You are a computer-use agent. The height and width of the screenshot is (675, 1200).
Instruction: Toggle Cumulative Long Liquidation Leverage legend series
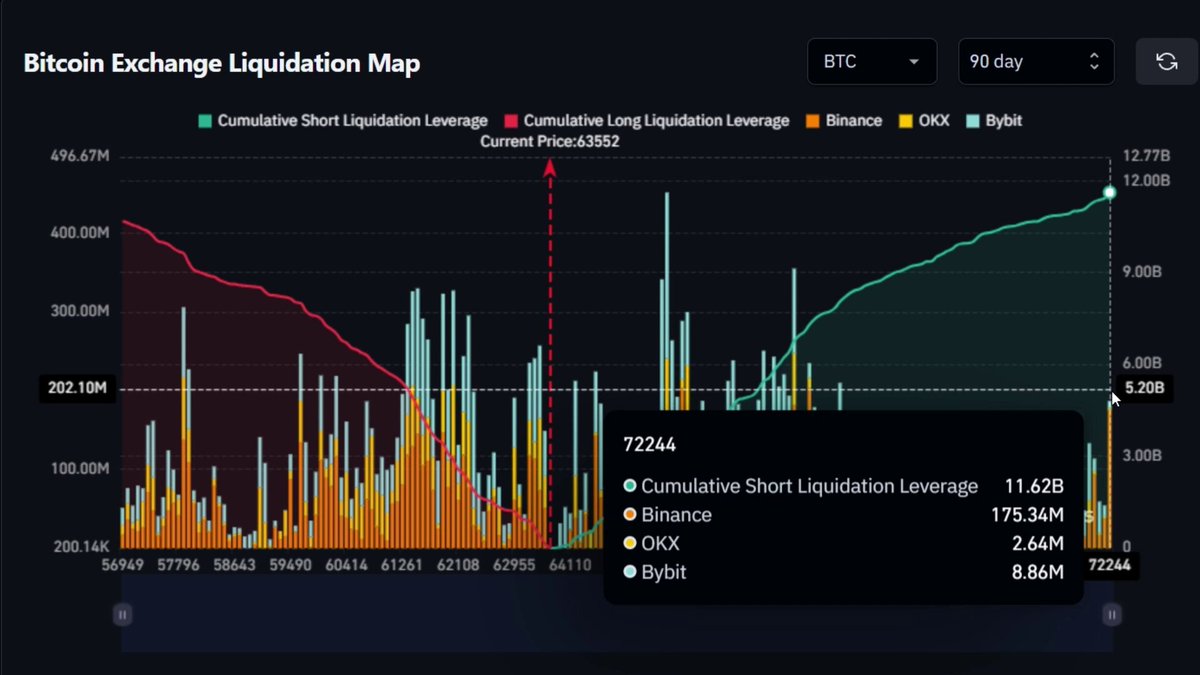[x=646, y=121]
